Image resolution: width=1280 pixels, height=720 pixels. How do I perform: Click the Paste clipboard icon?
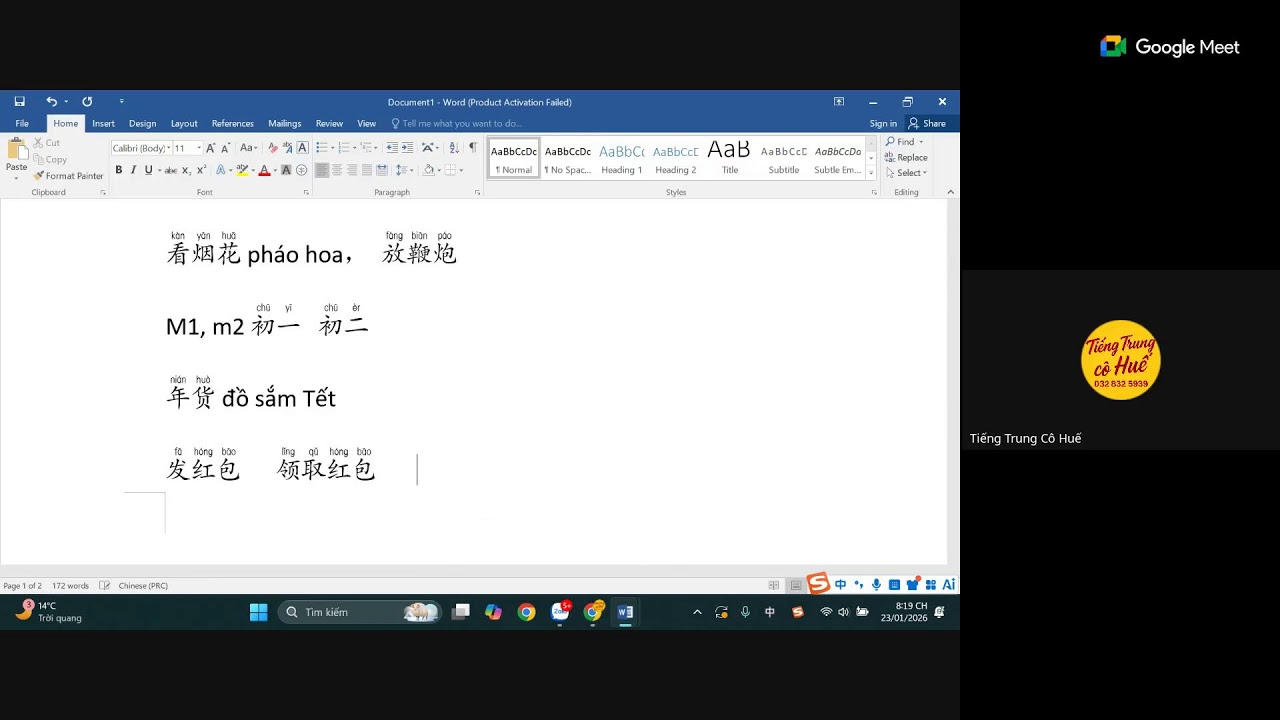point(17,150)
